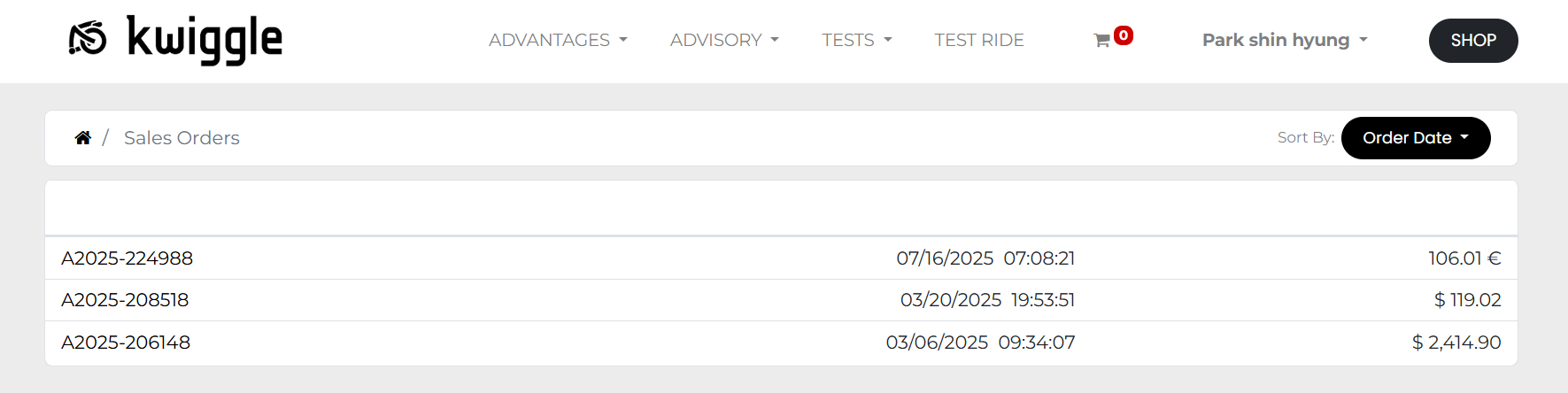Open the Order Date sort dropdown
This screenshot has width=1568, height=393.
click(1415, 138)
